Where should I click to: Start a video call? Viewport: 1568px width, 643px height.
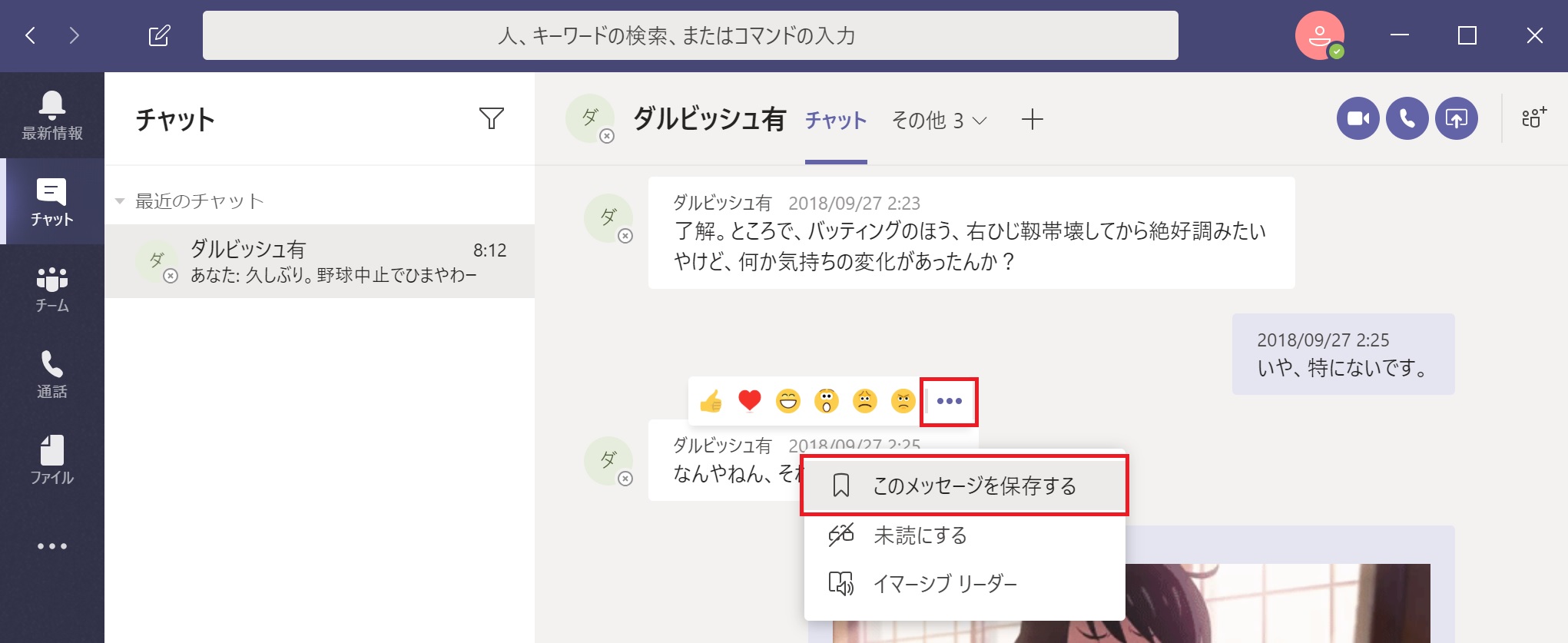click(1358, 118)
